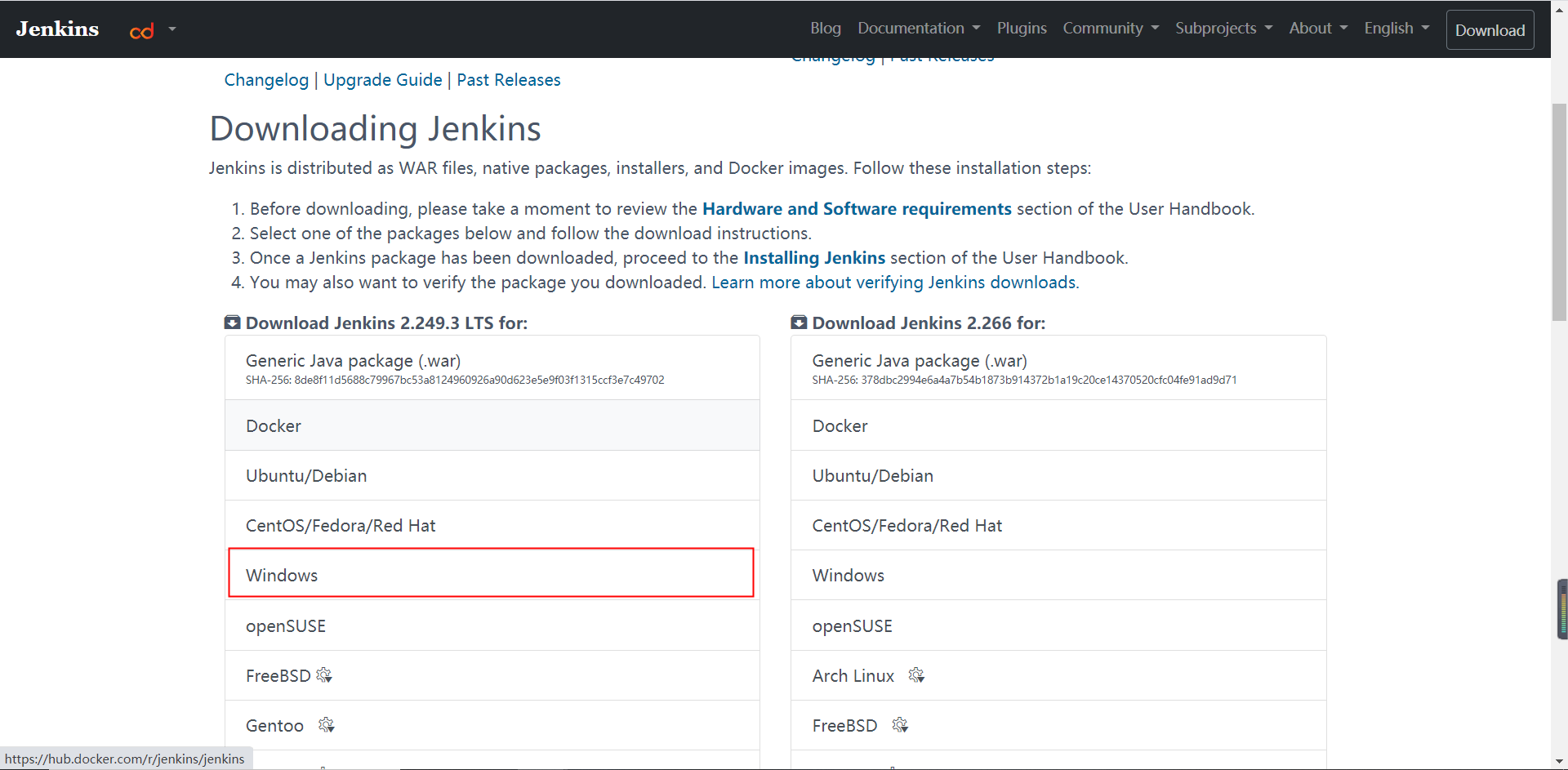Open the Subprojects dropdown menu
1568x770 pixels.
point(1224,29)
